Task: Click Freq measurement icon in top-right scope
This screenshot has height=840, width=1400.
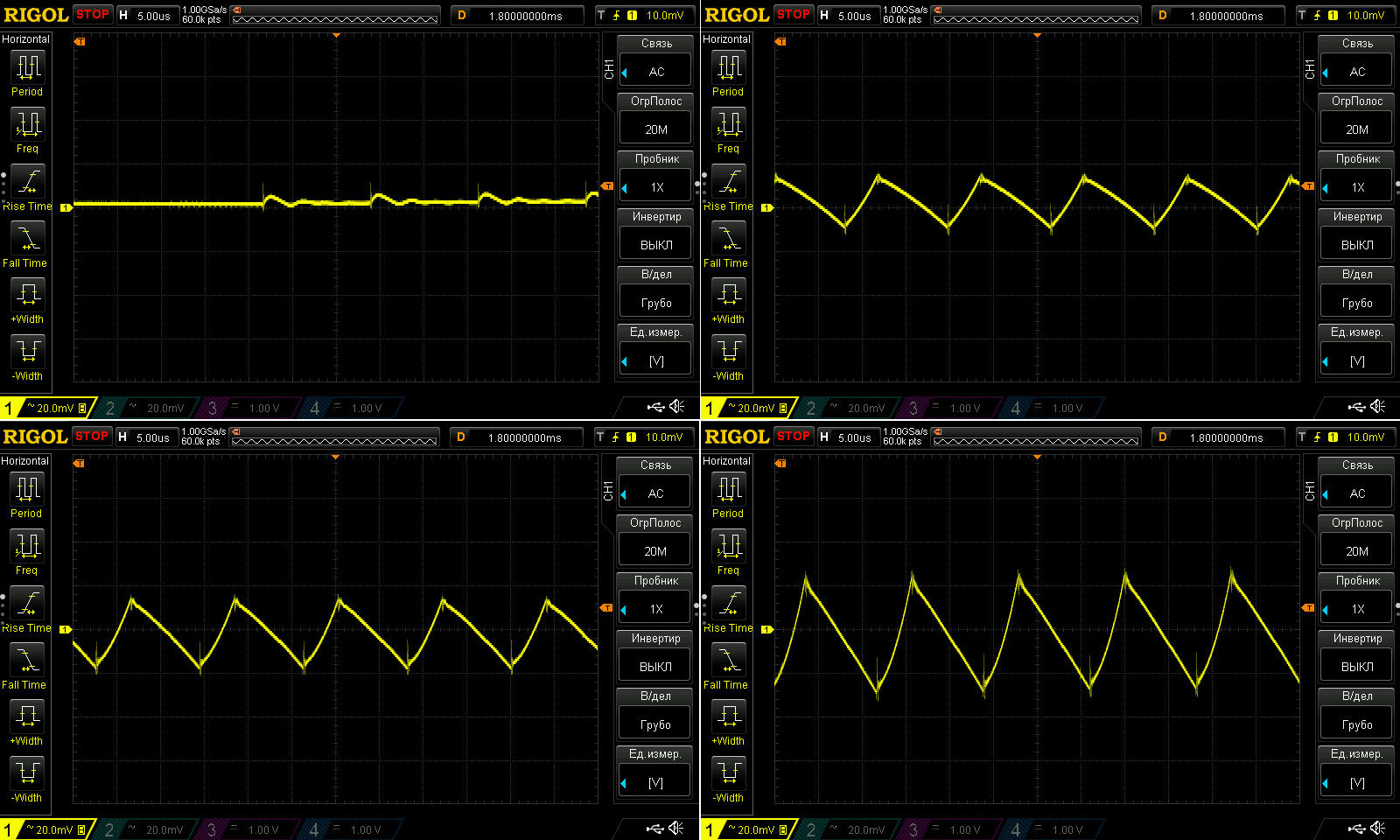Action: click(728, 124)
